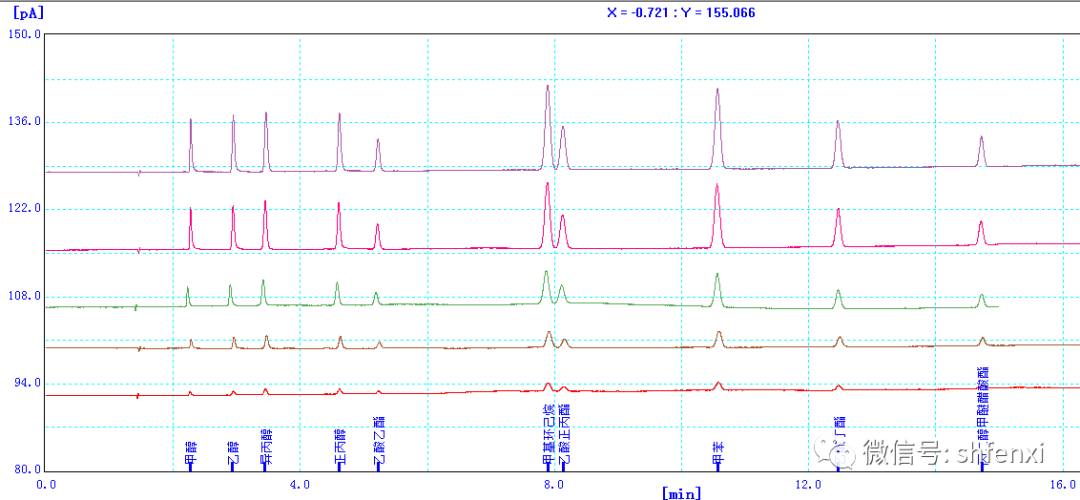Select the 正丙醇 peak marker
The image size is (1080, 500).
(x=340, y=448)
